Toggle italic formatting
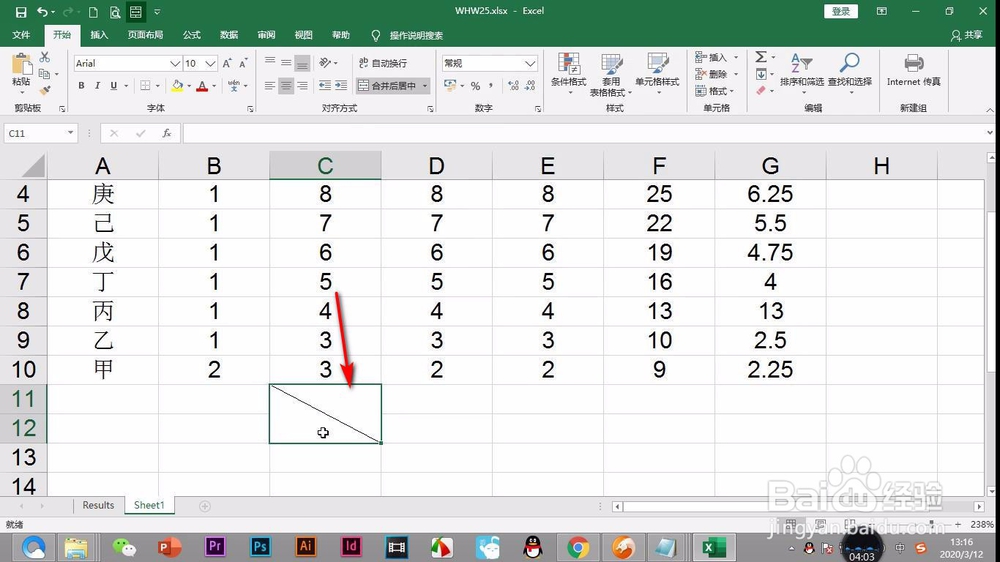This screenshot has height=562, width=1000. [x=97, y=85]
